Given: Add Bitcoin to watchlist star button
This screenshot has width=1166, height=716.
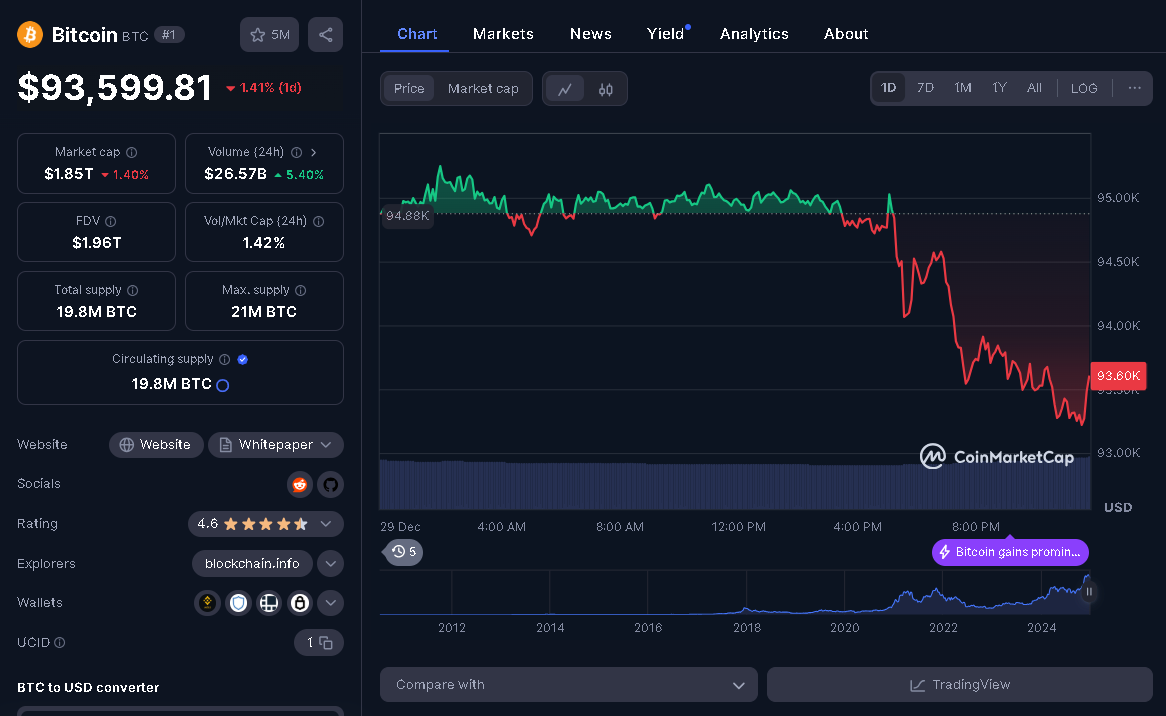Looking at the screenshot, I should [x=269, y=34].
